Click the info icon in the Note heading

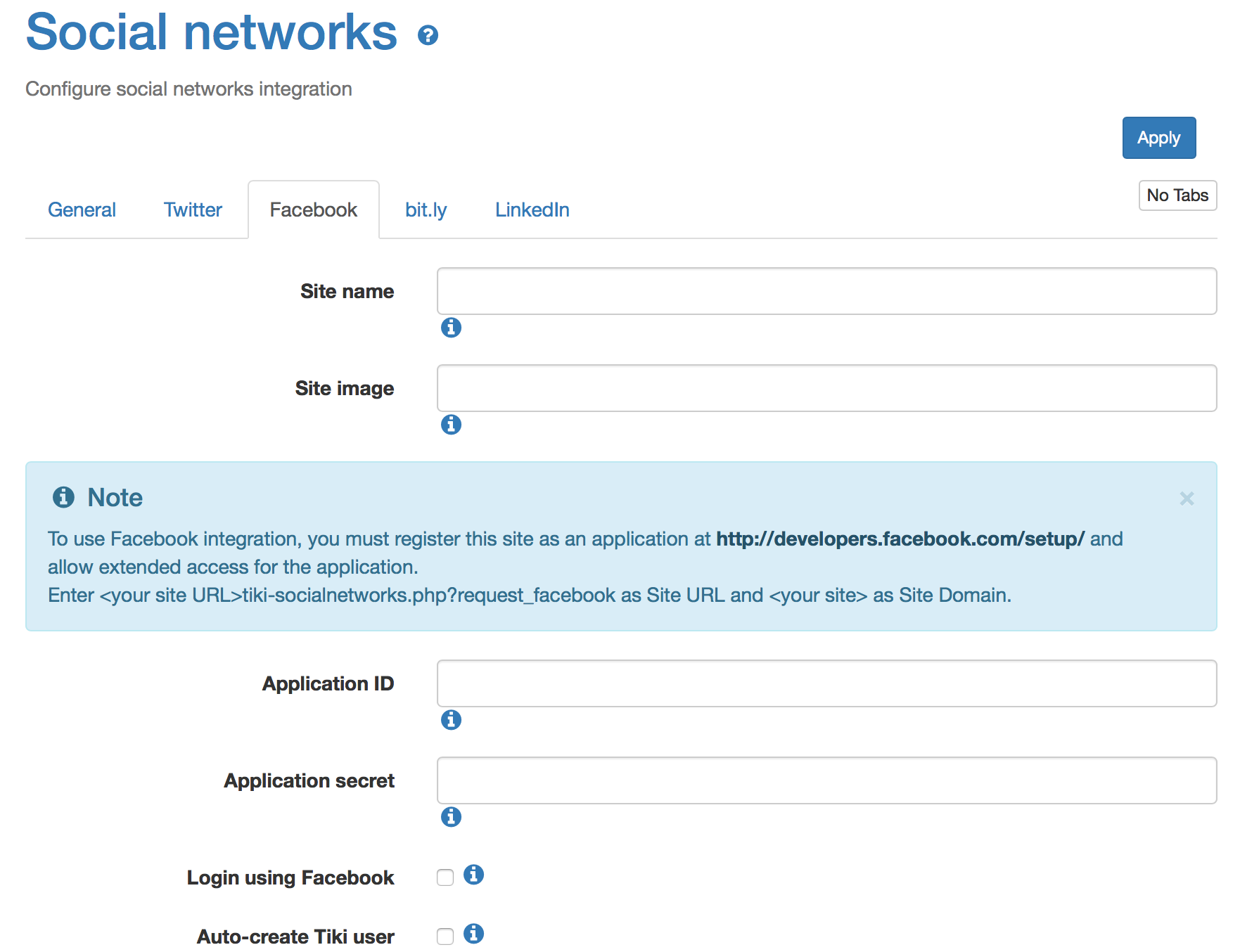click(x=63, y=497)
